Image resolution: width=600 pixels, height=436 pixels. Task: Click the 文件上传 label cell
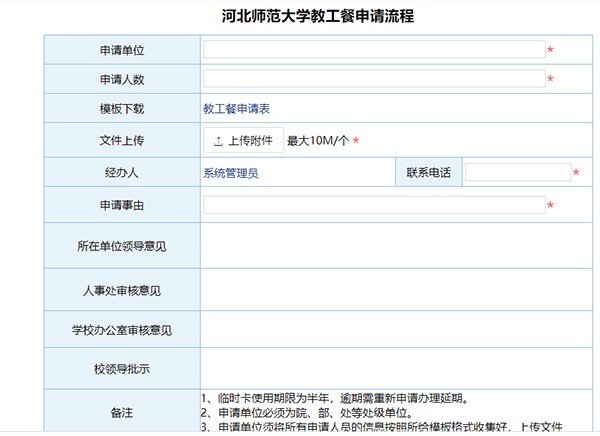121,141
